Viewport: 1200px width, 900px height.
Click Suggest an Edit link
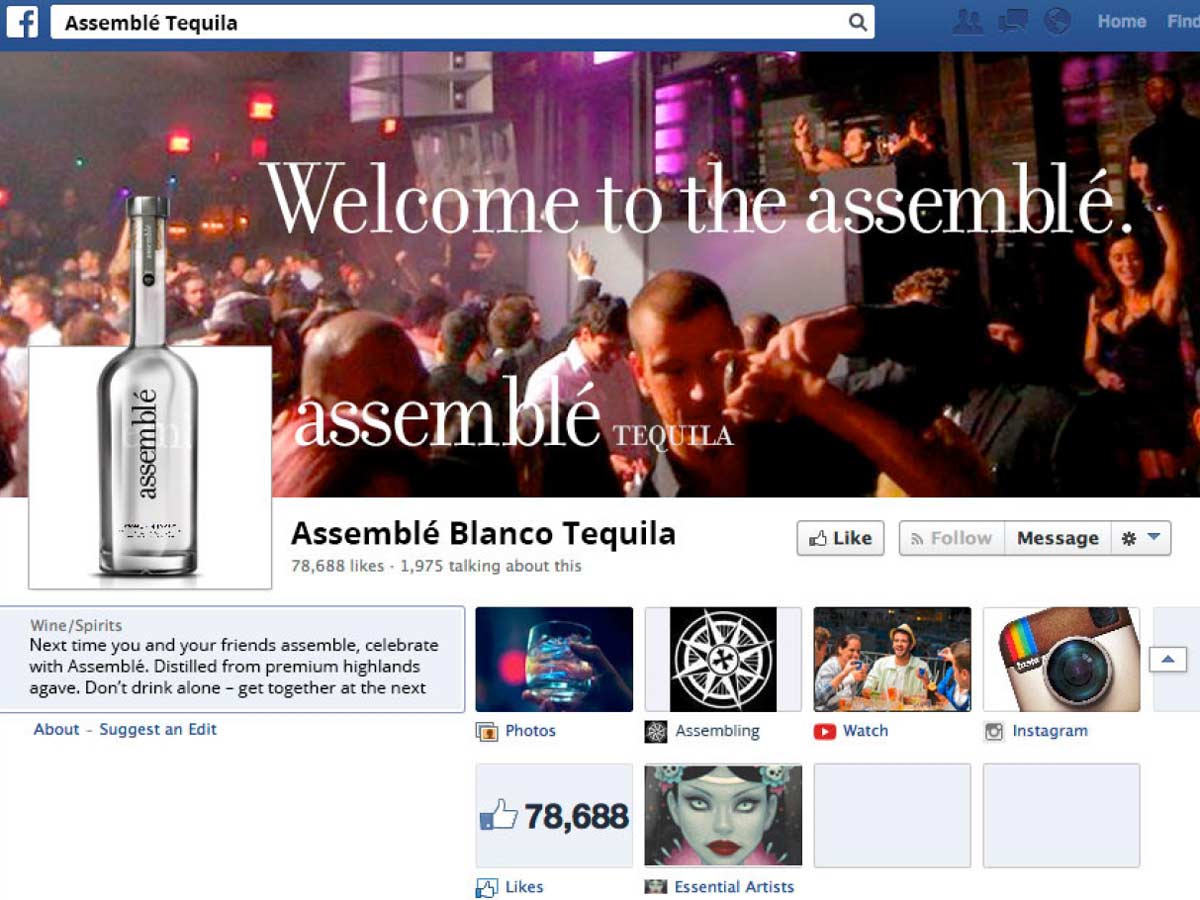158,729
